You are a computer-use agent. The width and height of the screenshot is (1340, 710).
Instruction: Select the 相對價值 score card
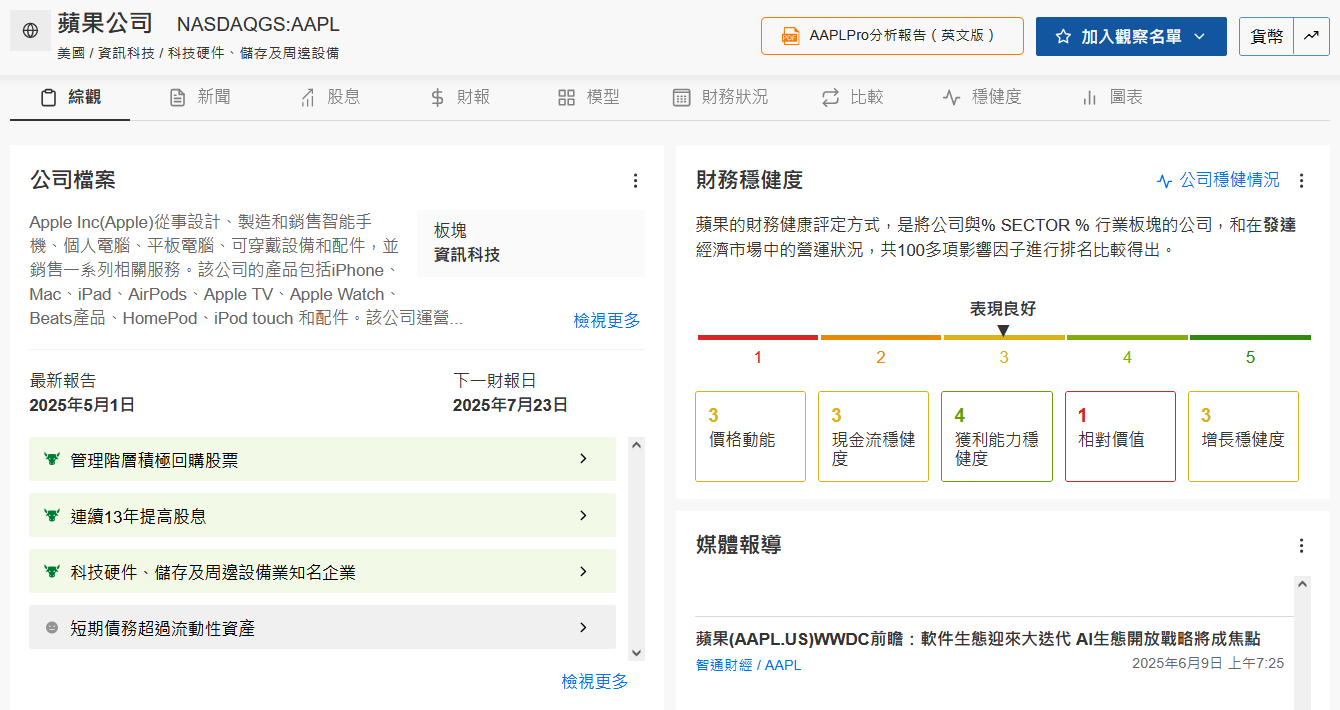pos(1120,436)
